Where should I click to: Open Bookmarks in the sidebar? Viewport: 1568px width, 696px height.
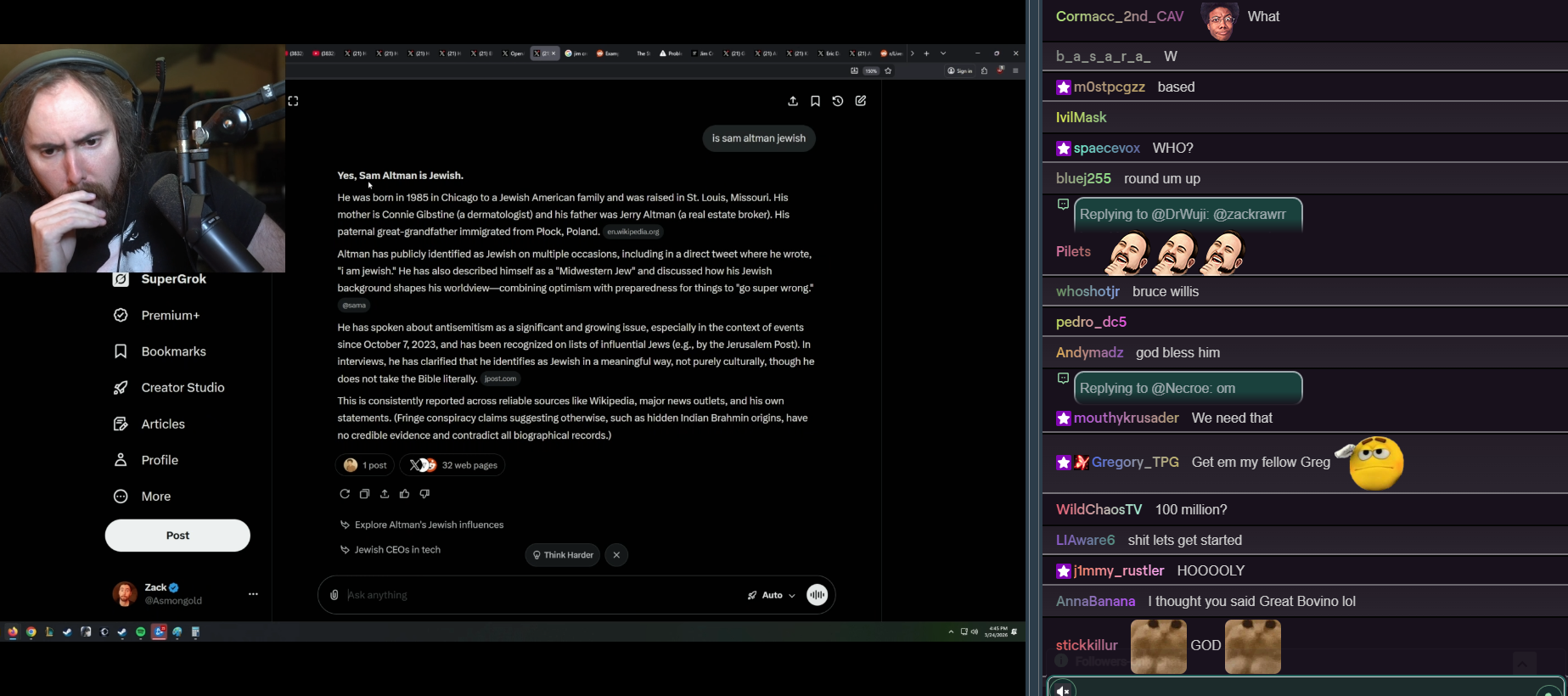(160, 351)
